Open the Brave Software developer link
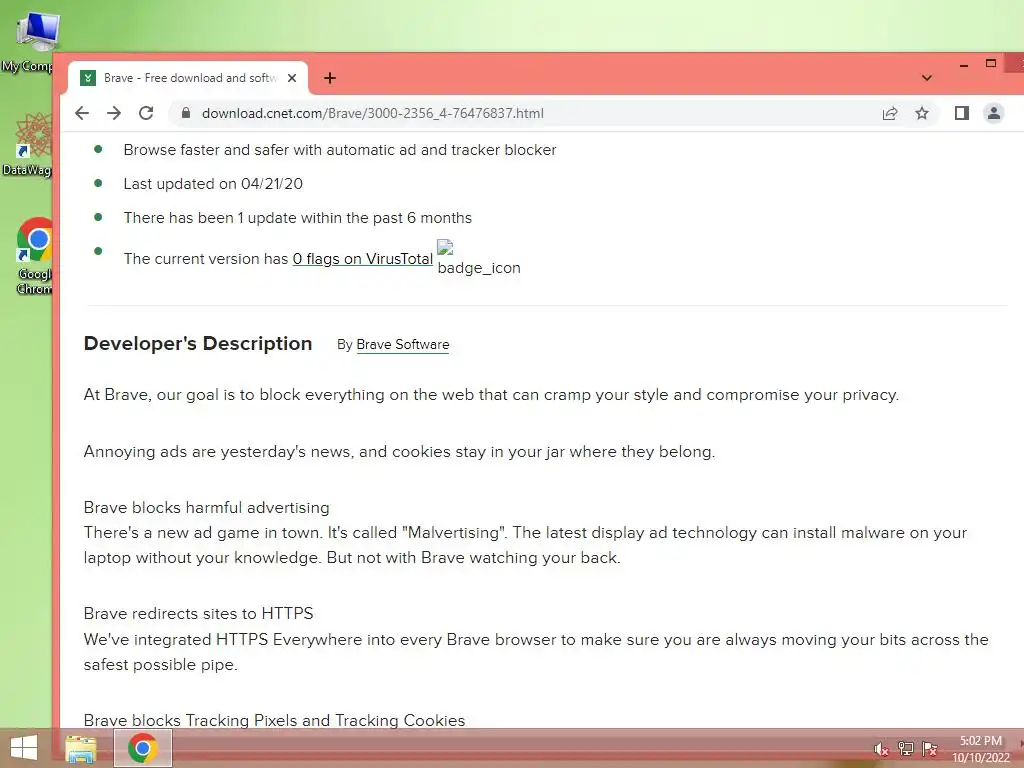Image resolution: width=1024 pixels, height=768 pixels. click(403, 344)
